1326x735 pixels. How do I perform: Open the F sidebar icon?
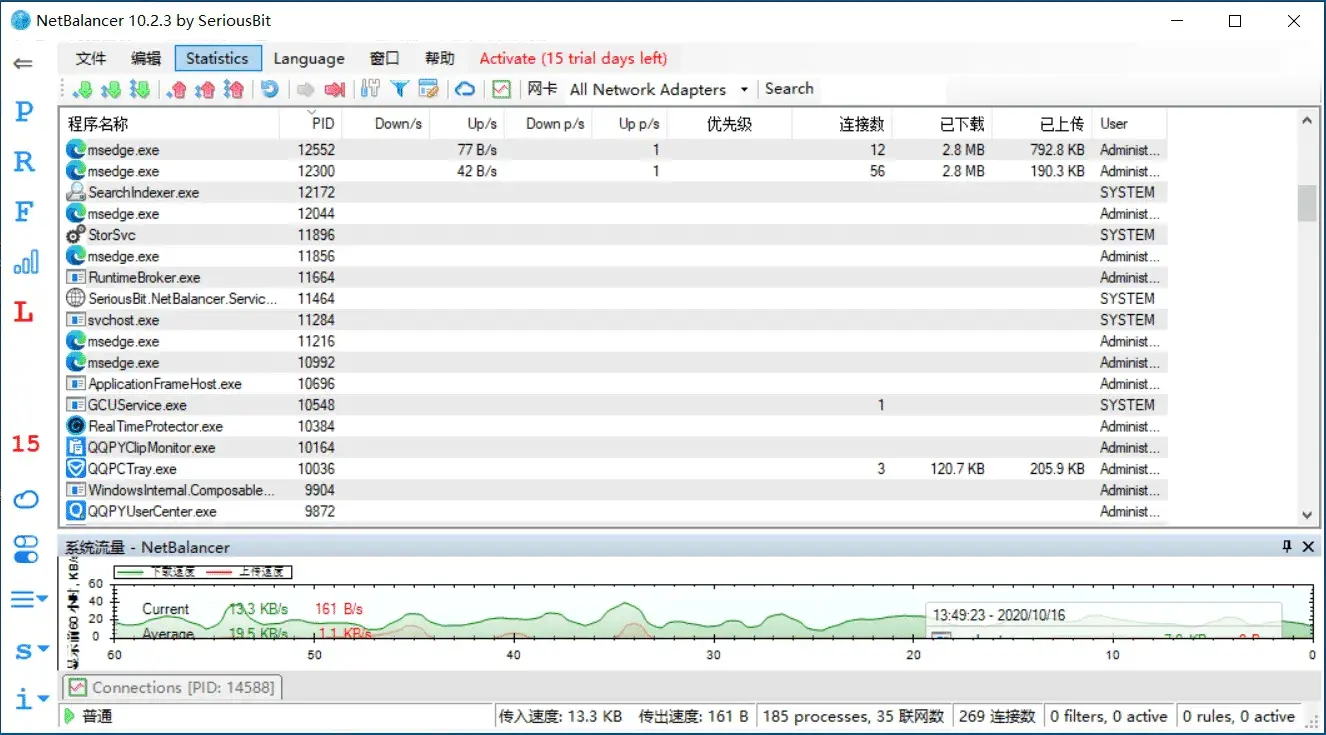point(24,211)
